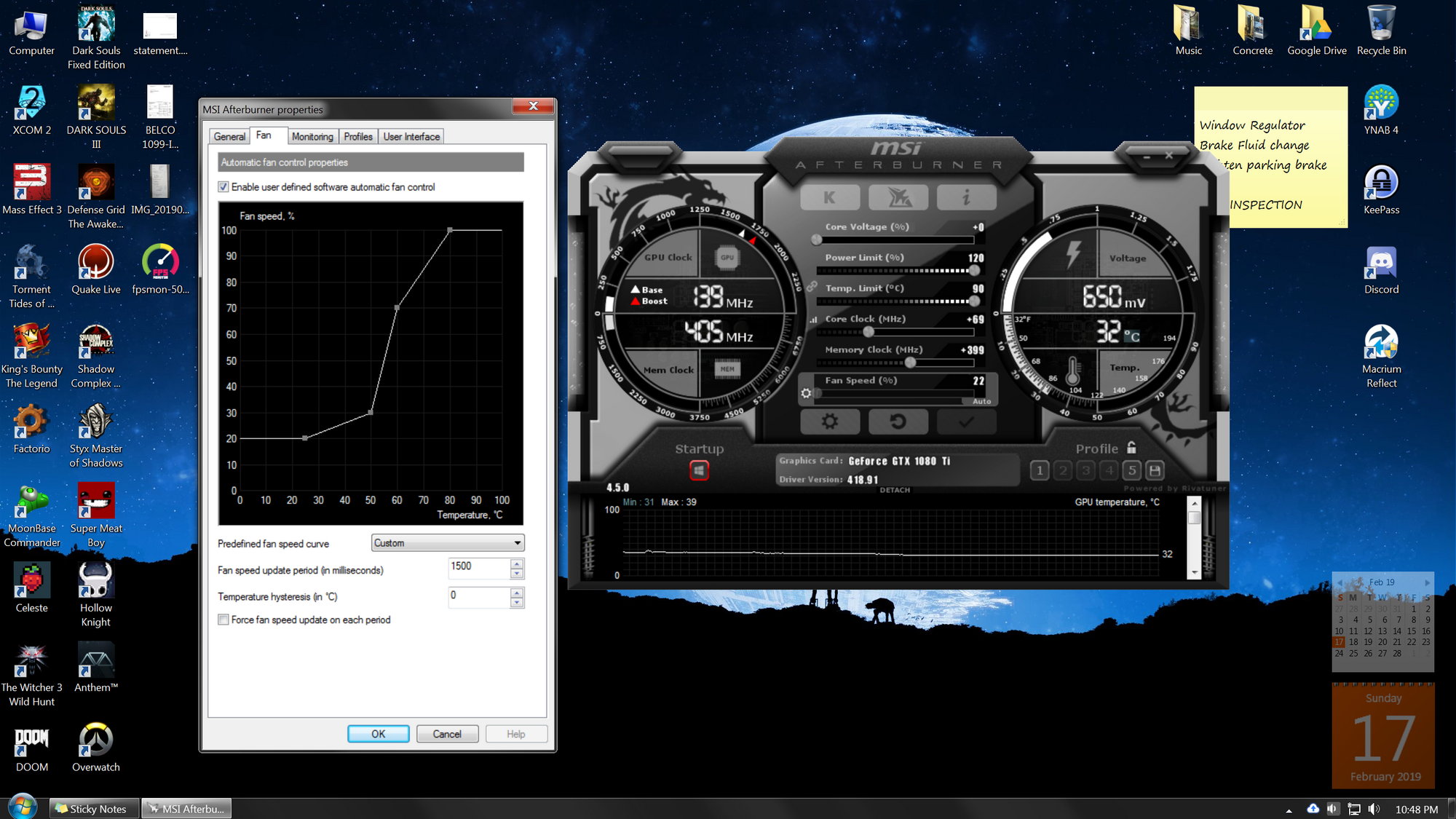Viewport: 1456px width, 819px height.
Task: Switch to the Monitoring tab
Action: pos(312,137)
